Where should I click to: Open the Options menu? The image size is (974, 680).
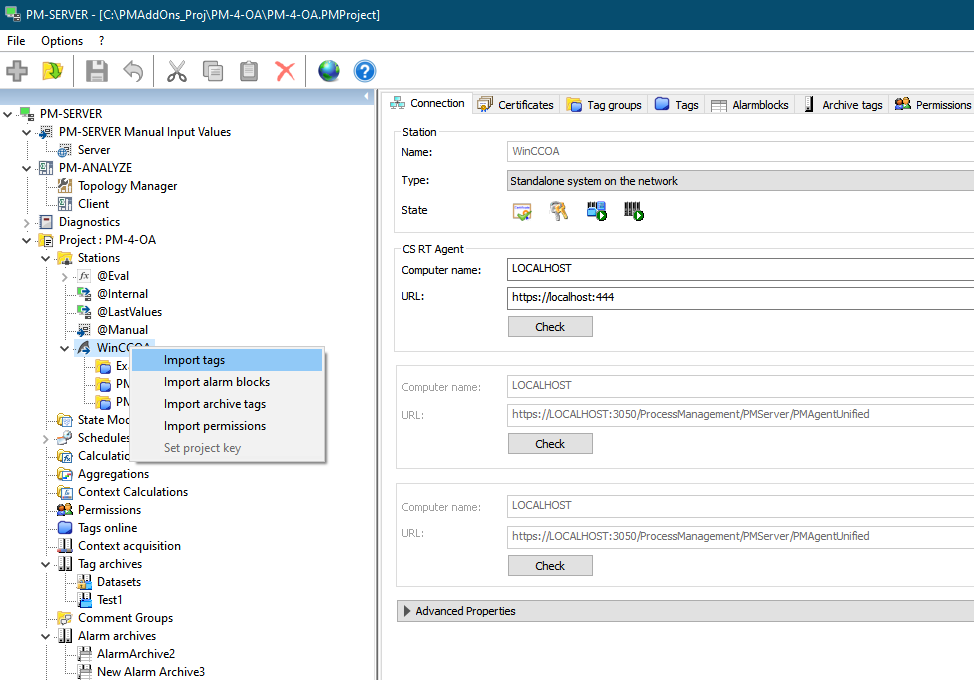click(x=62, y=41)
